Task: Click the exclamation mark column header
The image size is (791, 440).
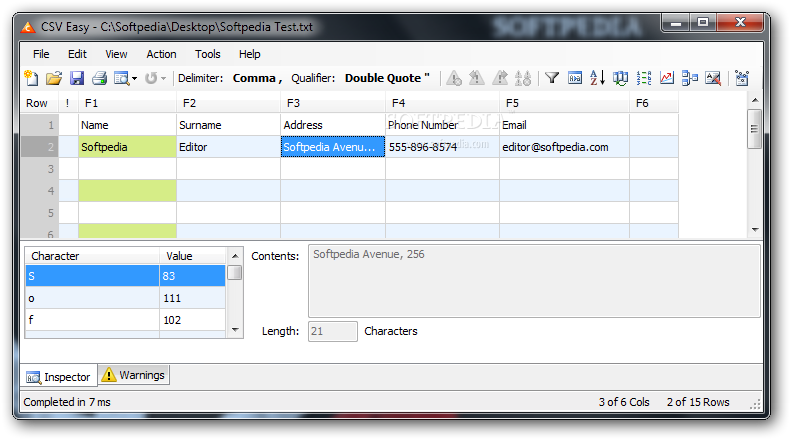Action: (68, 103)
